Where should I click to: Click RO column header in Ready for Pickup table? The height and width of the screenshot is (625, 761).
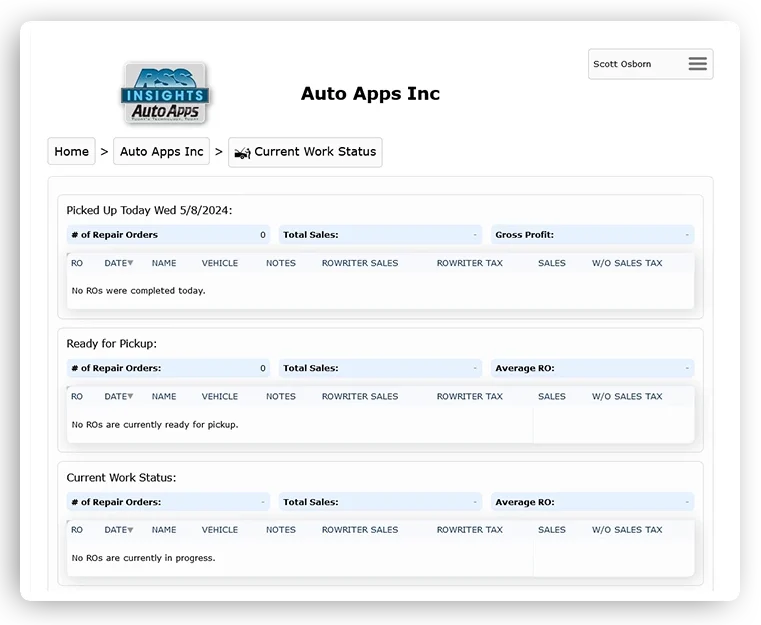(x=77, y=396)
